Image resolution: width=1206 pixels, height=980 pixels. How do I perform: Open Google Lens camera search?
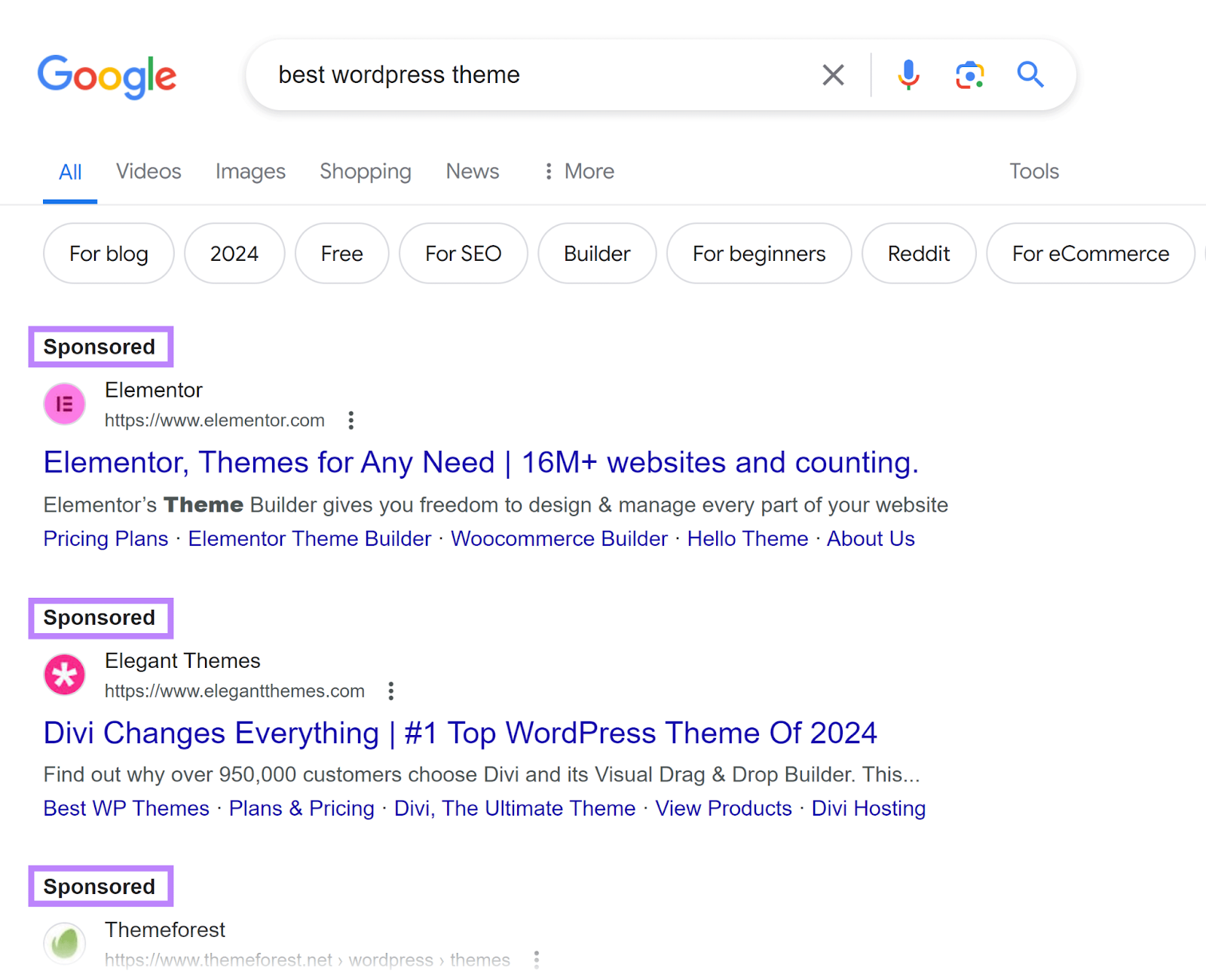970,75
